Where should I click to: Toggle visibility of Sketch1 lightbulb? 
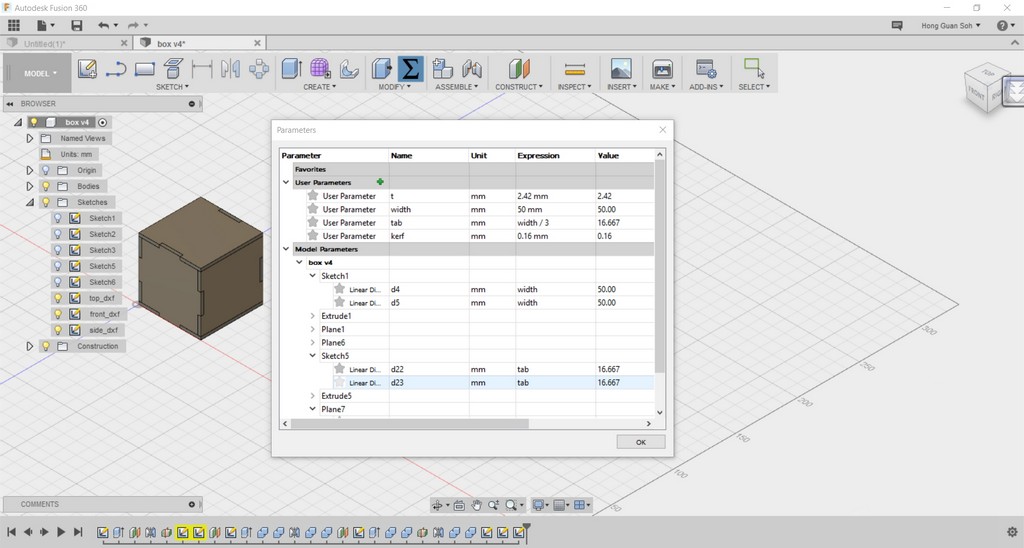point(58,218)
